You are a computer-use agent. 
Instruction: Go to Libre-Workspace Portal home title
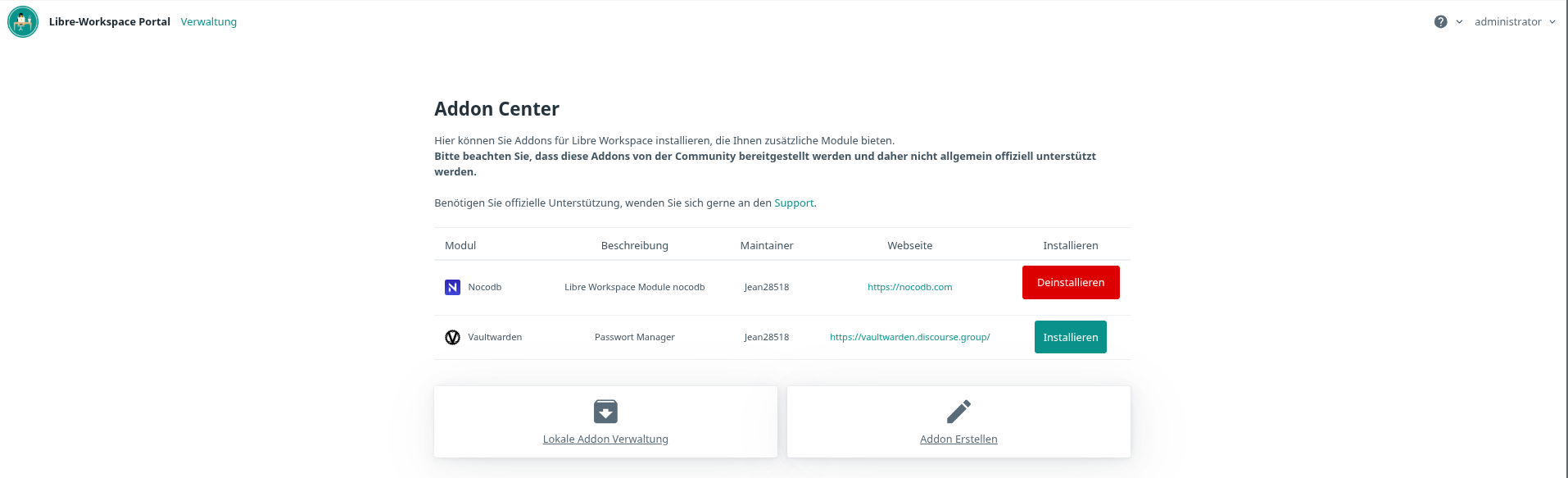pos(110,22)
